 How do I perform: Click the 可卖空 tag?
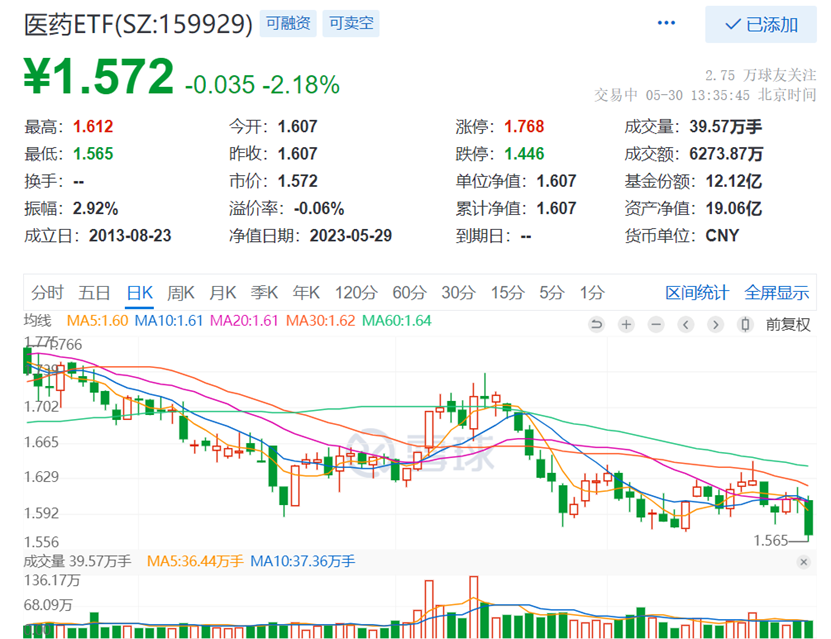point(351,23)
